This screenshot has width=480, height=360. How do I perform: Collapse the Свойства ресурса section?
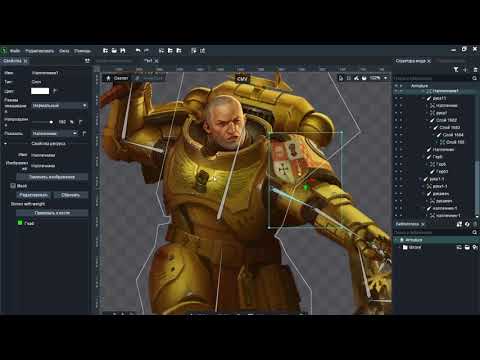click(x=6, y=144)
